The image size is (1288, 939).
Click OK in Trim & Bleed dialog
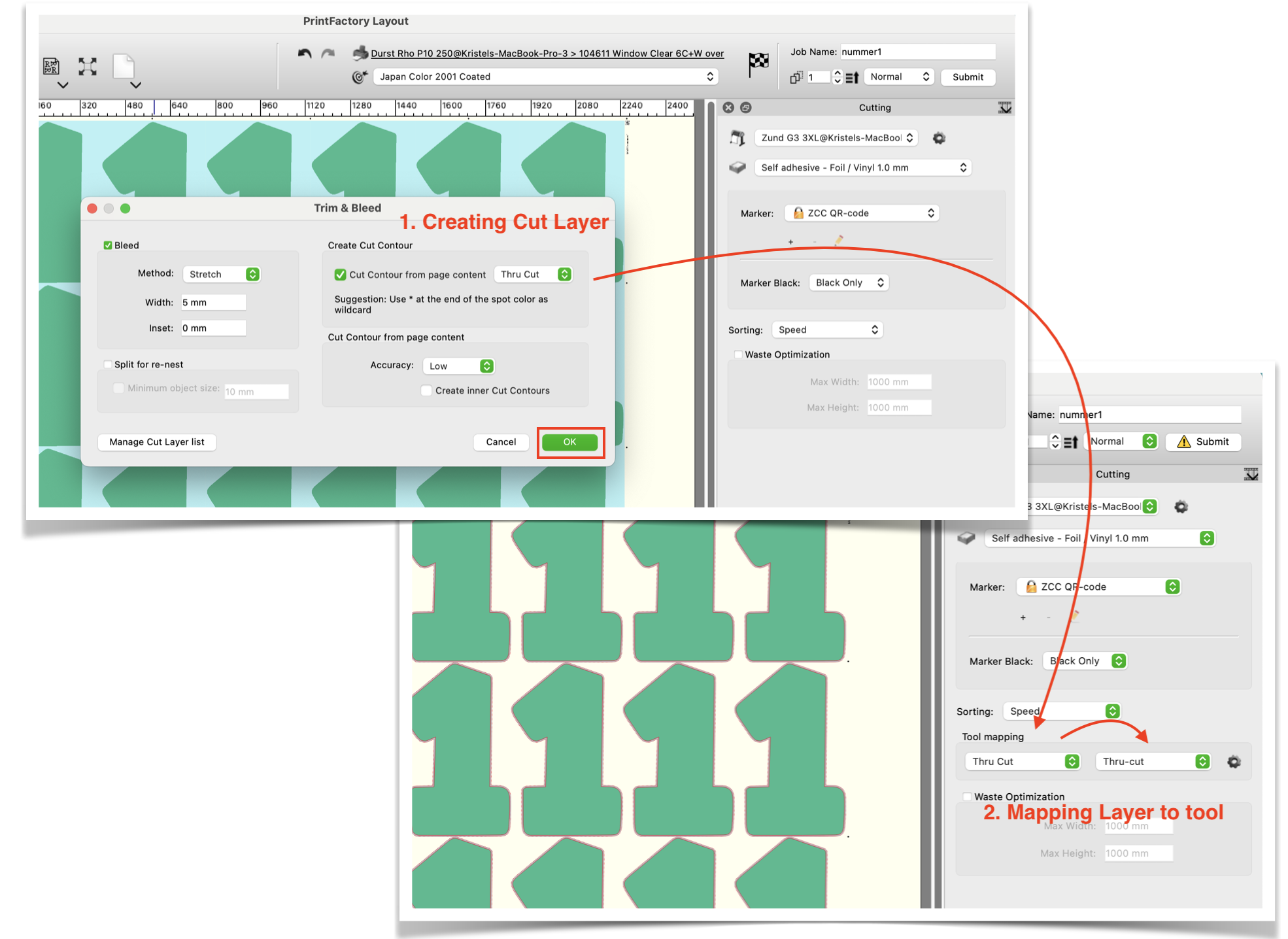(x=569, y=442)
